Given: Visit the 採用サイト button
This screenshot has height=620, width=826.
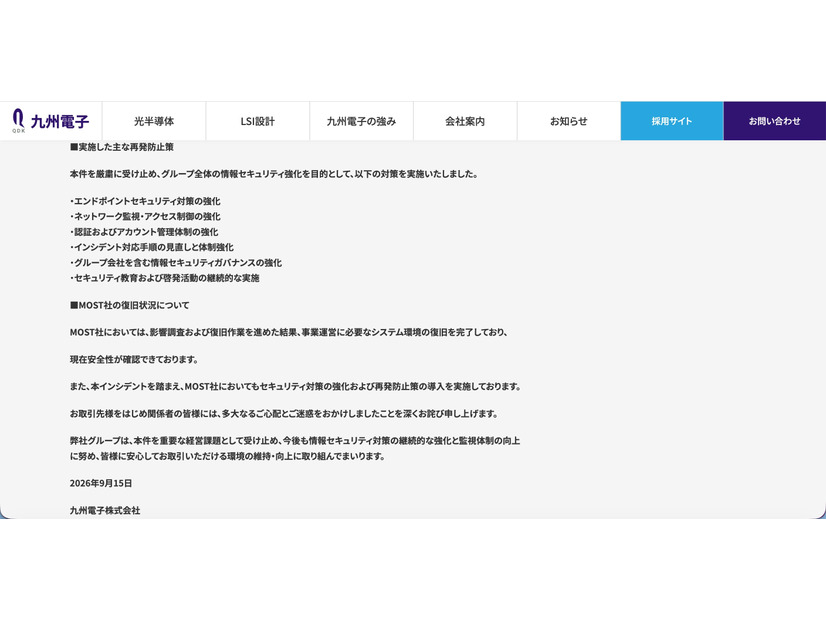Looking at the screenshot, I should click(672, 121).
